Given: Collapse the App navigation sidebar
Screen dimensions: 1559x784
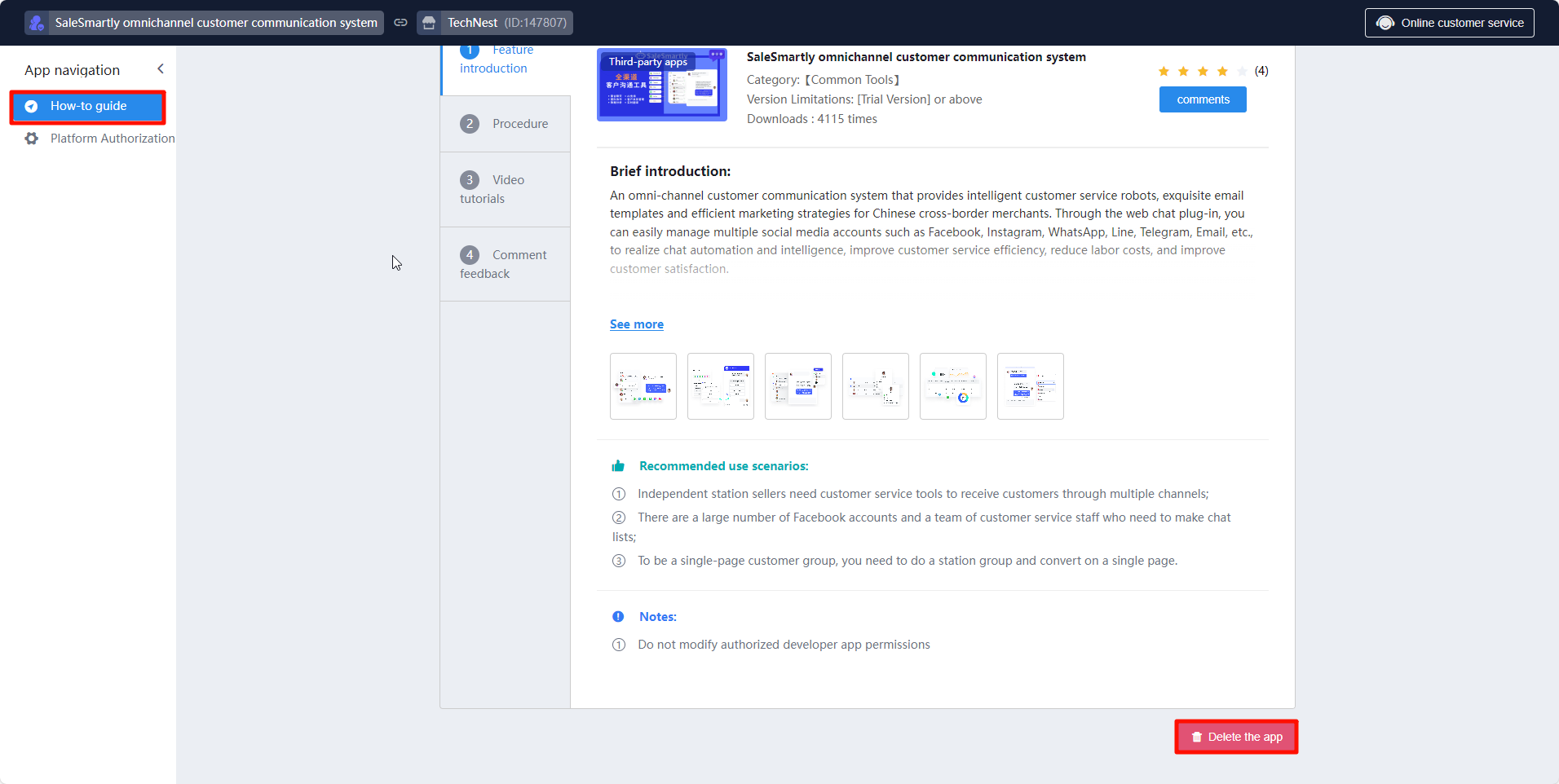Looking at the screenshot, I should click(x=161, y=69).
